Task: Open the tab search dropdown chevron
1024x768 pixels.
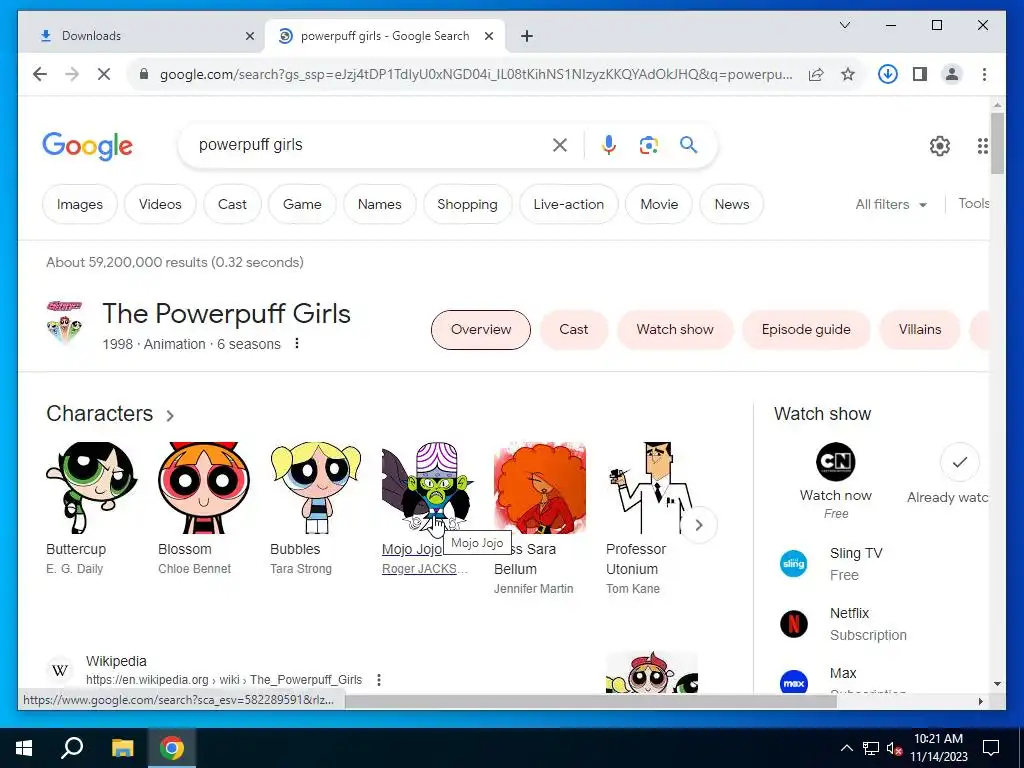Action: pos(844,25)
